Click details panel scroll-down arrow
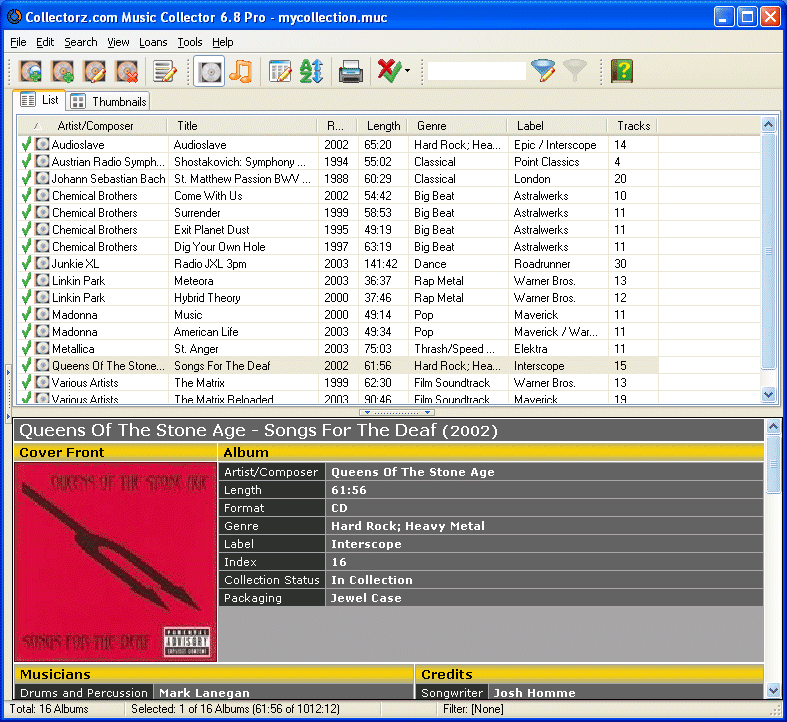Image resolution: width=787 pixels, height=722 pixels. click(773, 691)
